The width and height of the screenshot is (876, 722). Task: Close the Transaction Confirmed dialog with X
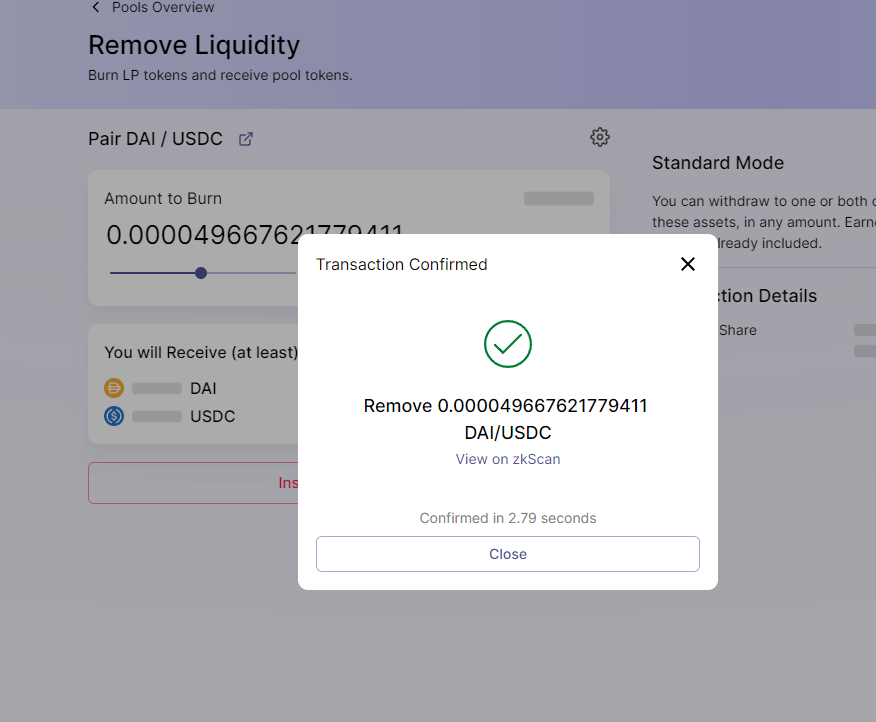(688, 264)
